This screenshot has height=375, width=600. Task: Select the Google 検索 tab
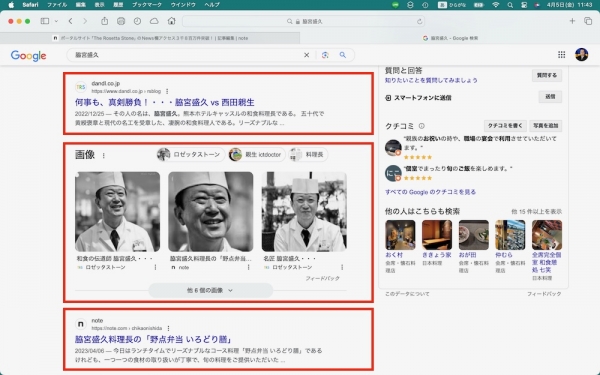(450, 38)
